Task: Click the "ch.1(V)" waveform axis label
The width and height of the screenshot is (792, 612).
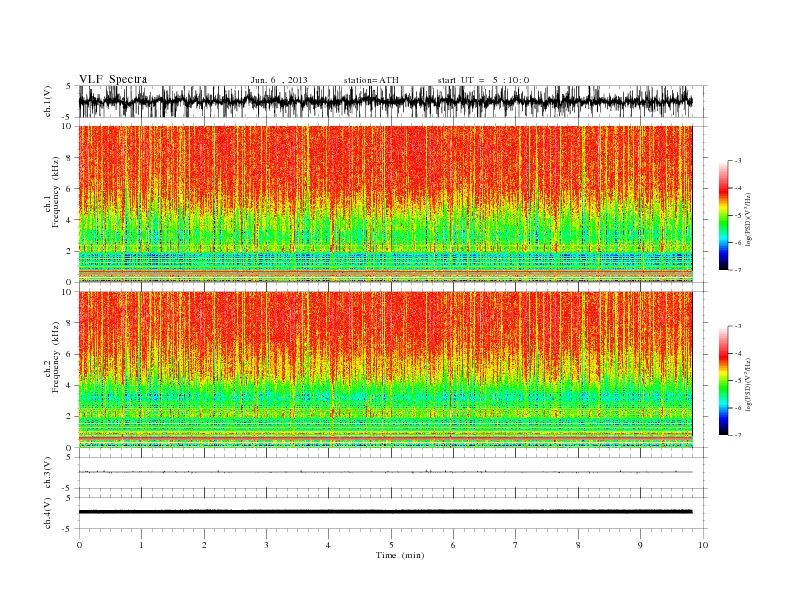Action: point(48,101)
